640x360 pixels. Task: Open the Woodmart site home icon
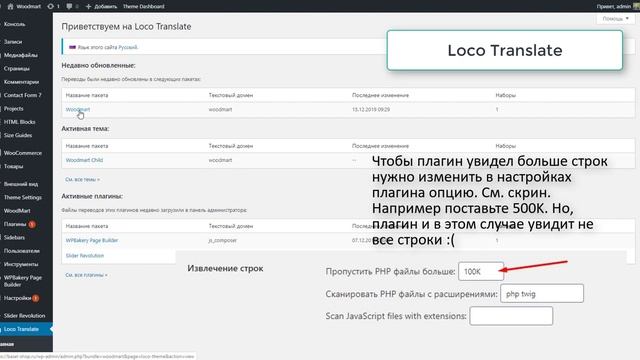click(x=11, y=6)
